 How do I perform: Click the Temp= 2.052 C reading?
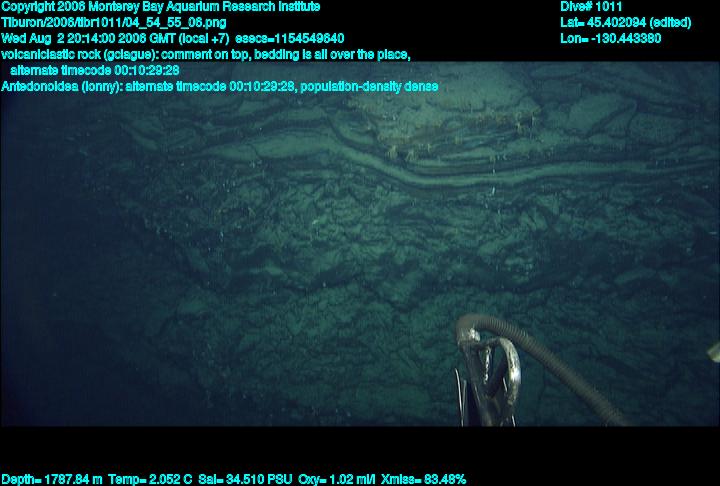tap(150, 480)
